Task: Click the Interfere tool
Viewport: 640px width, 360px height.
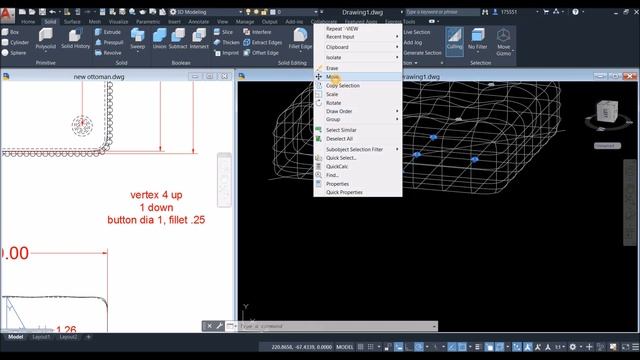Action: [257, 32]
